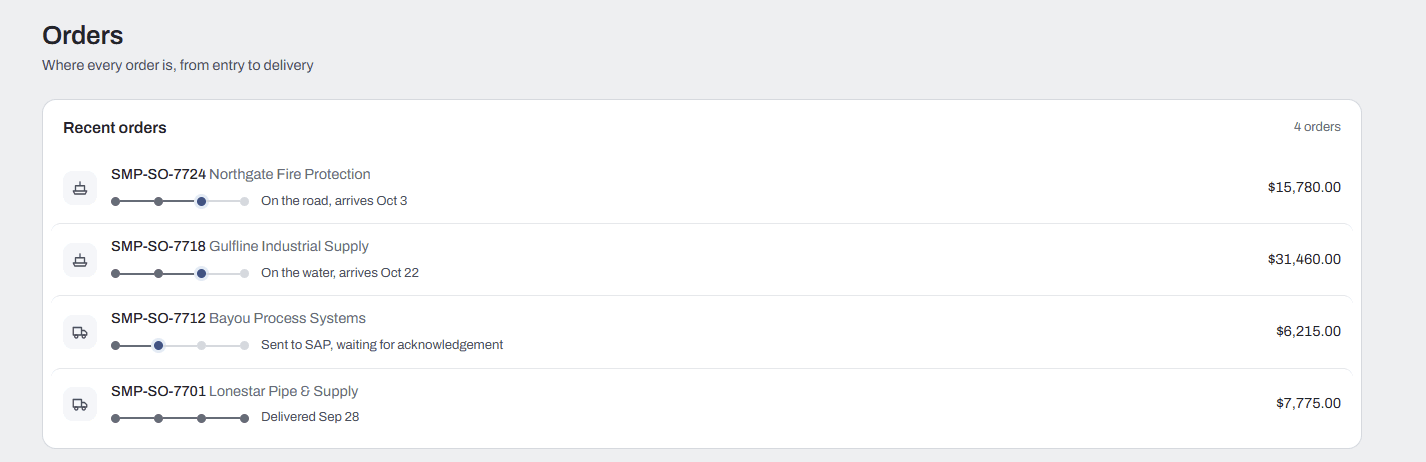Click current progress dot on SMP-SO-7724 tracker
Viewport: 1426px width, 462px height.
point(201,201)
